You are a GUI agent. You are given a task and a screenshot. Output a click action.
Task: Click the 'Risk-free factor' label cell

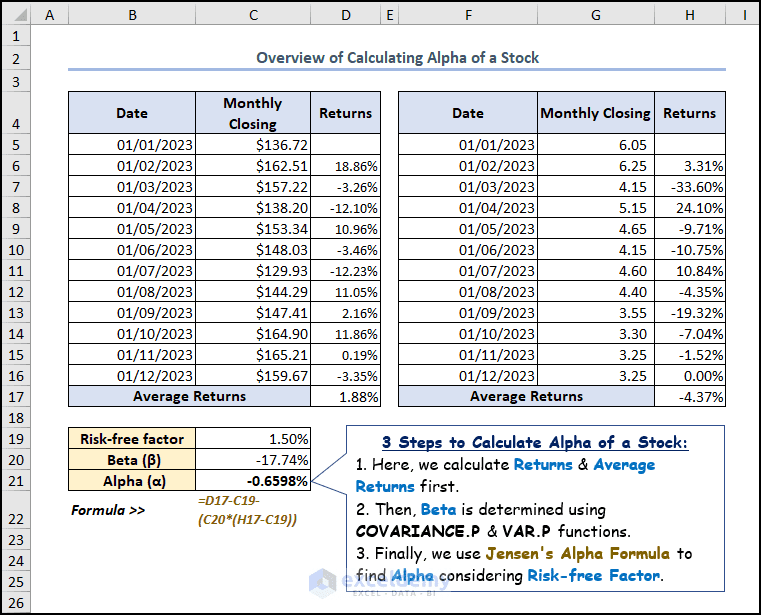tap(132, 439)
